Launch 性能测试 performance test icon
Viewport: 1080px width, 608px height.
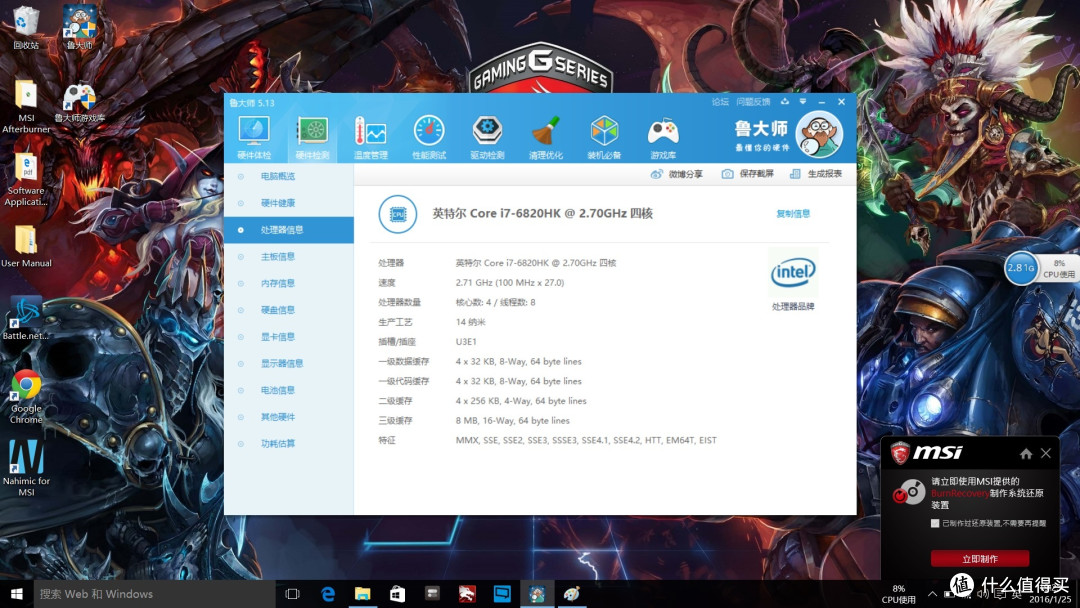tap(428, 138)
